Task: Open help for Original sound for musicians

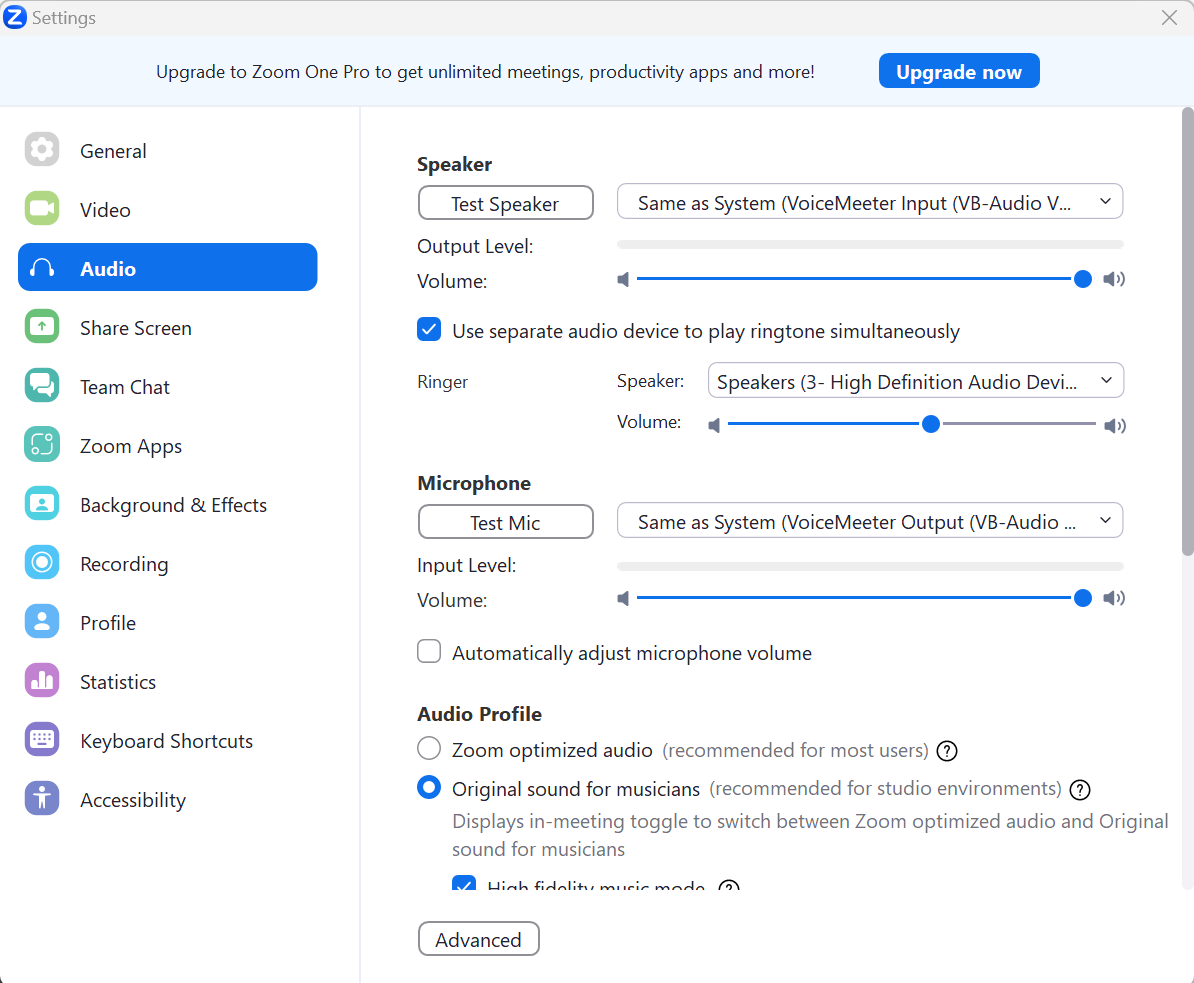Action: pos(1080,790)
